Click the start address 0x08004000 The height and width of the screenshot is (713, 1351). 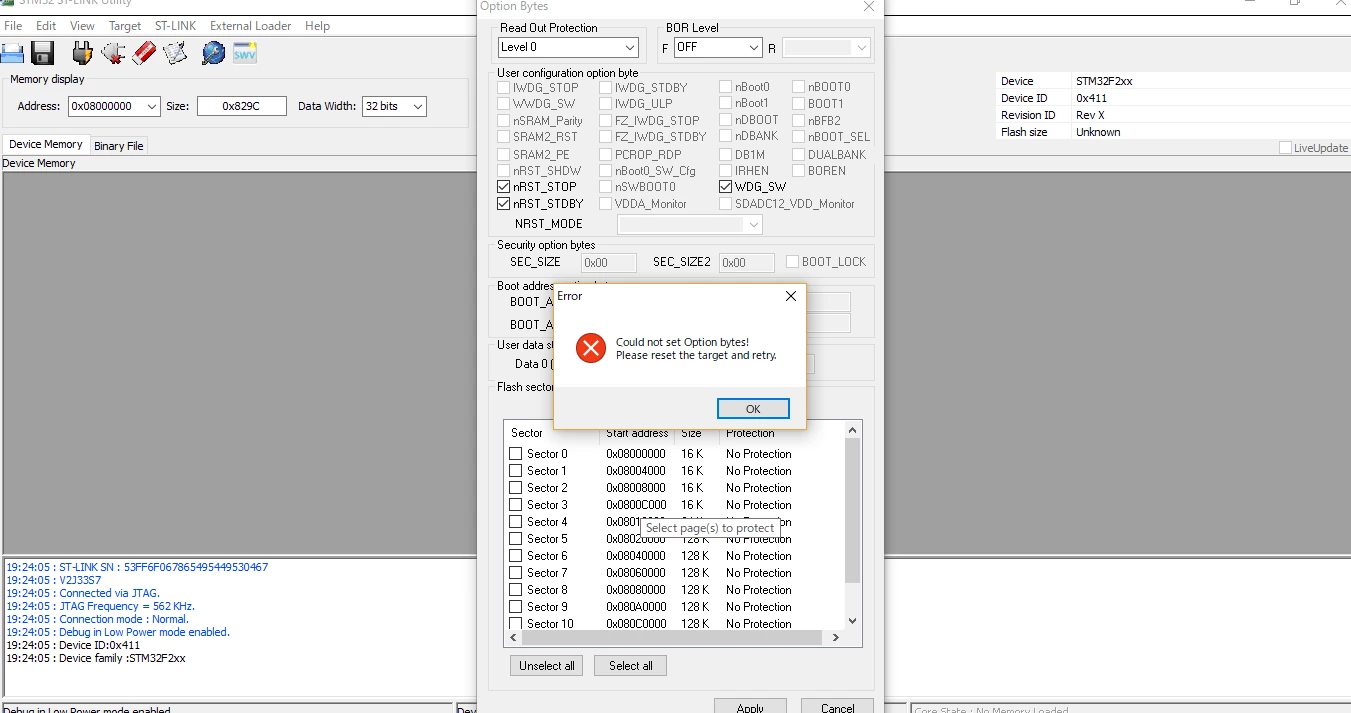tap(636, 471)
